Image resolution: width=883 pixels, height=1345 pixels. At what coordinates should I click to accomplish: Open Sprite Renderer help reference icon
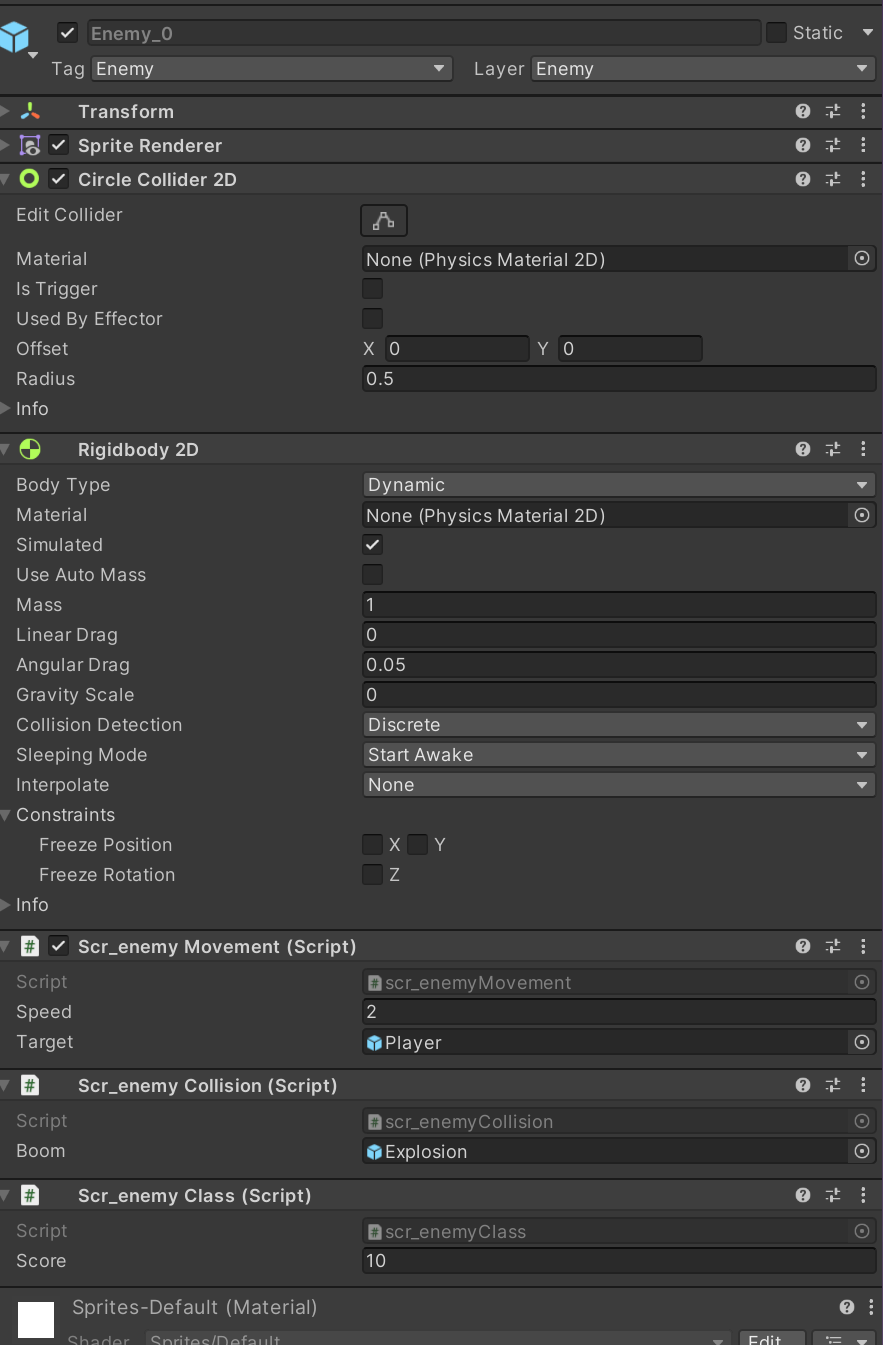(802, 145)
